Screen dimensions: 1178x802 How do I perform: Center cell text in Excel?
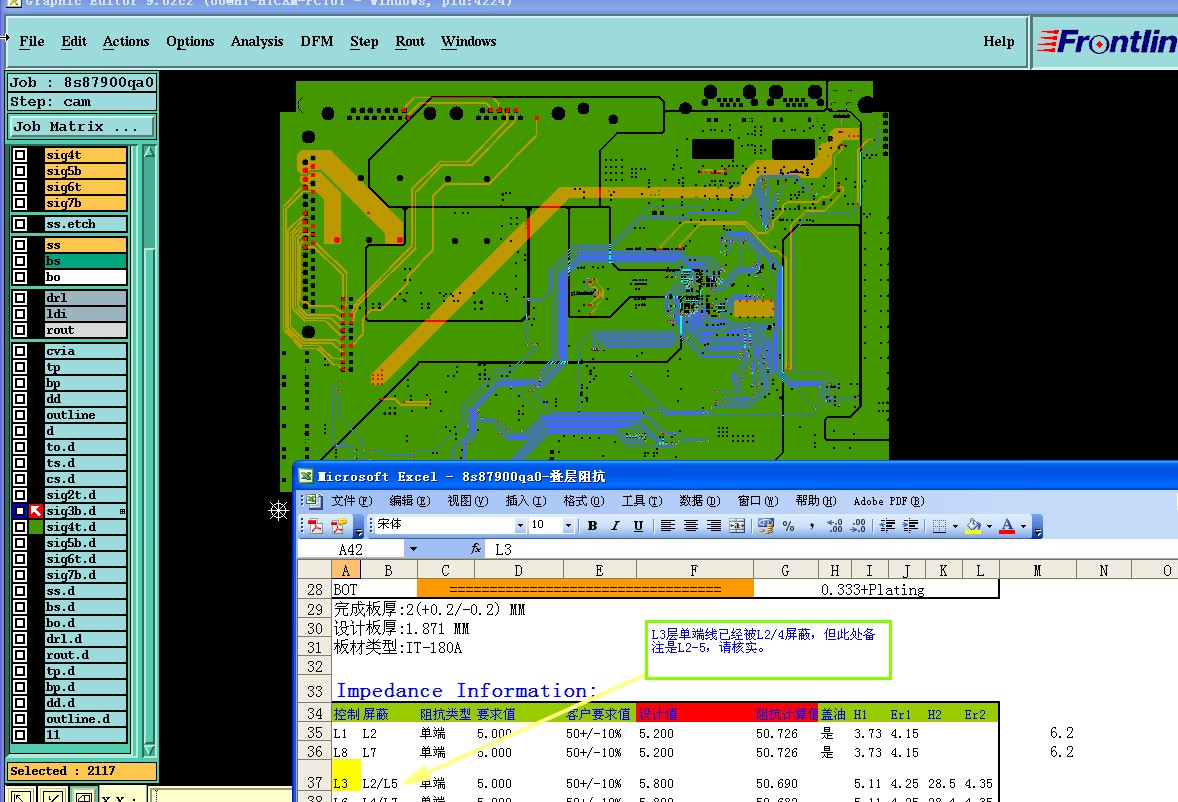(x=690, y=526)
